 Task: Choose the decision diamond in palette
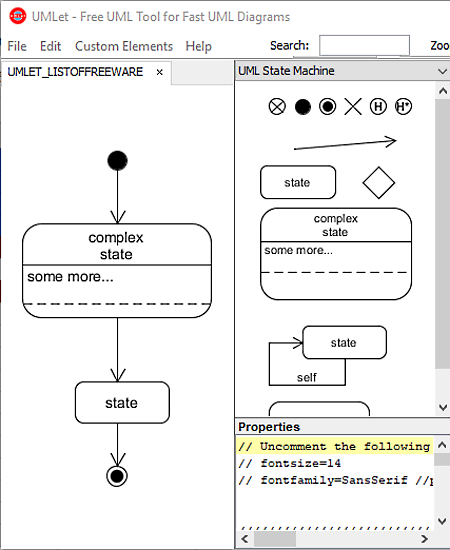[x=378, y=183]
